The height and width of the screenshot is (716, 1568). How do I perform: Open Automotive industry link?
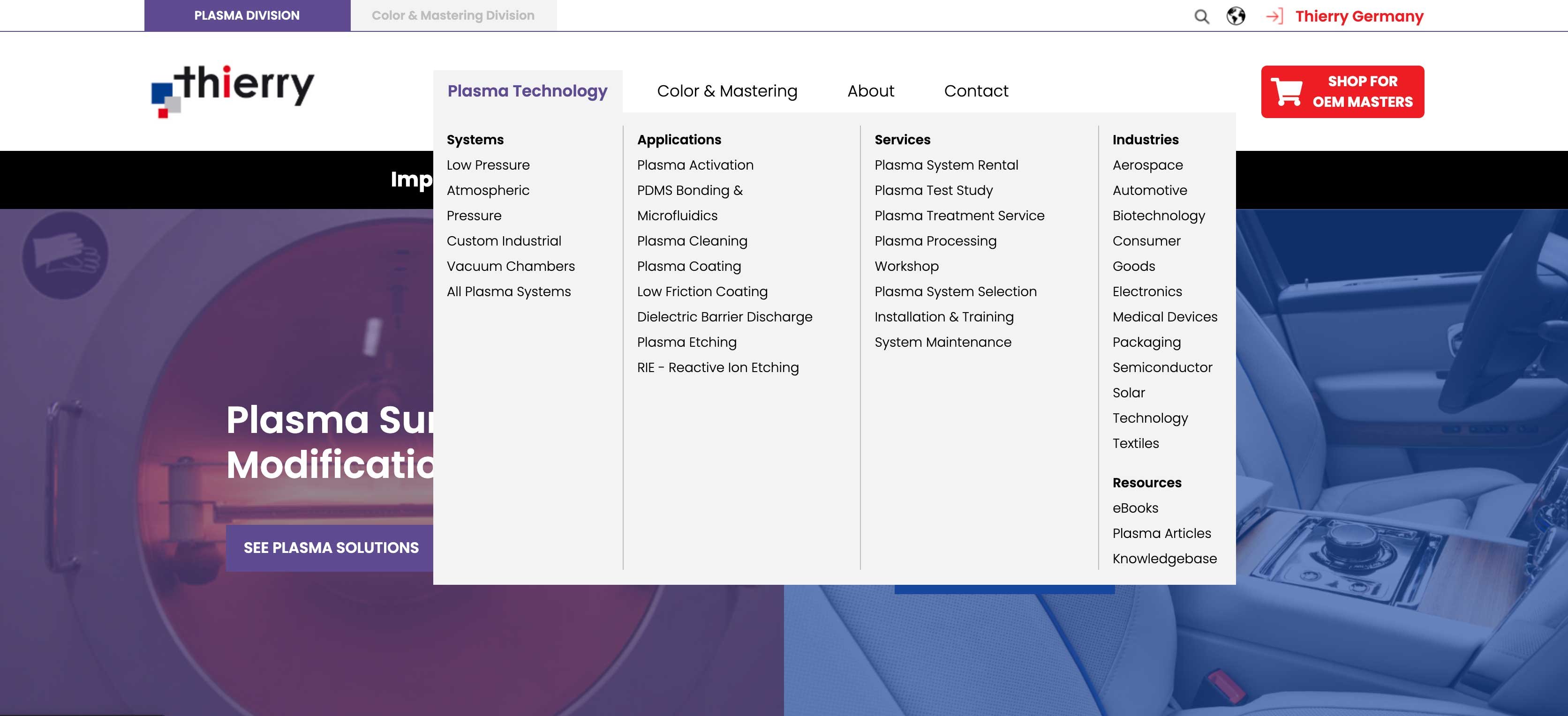[1149, 190]
